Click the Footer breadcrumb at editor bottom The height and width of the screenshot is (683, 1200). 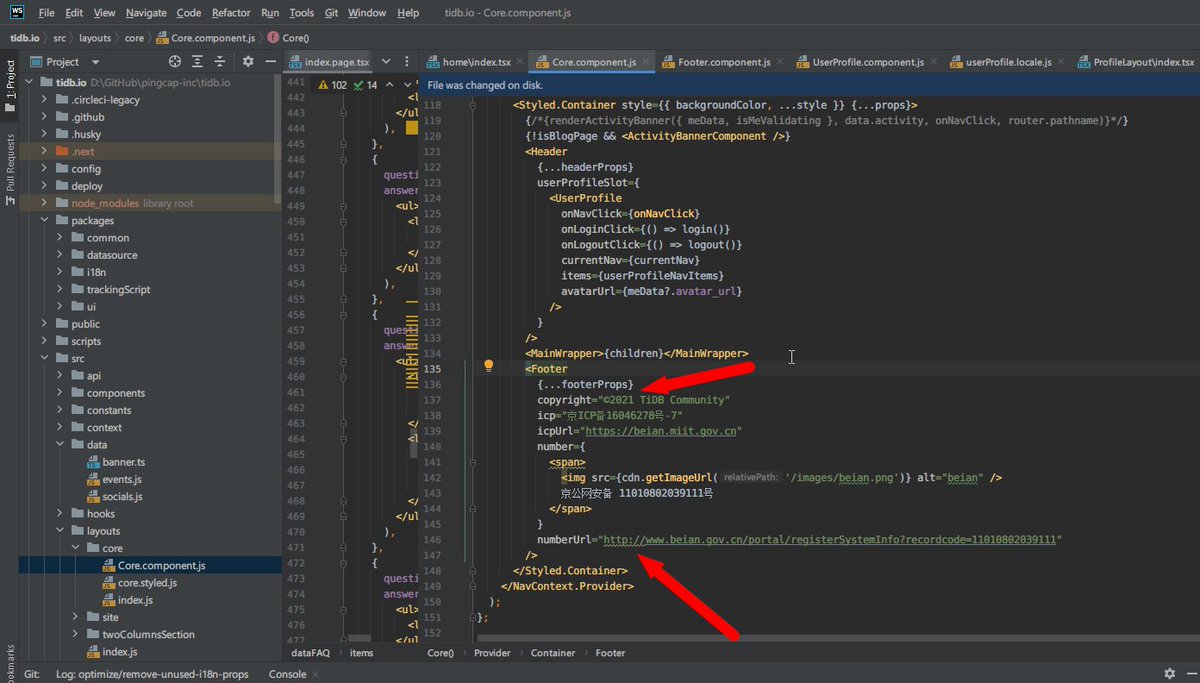pos(610,653)
